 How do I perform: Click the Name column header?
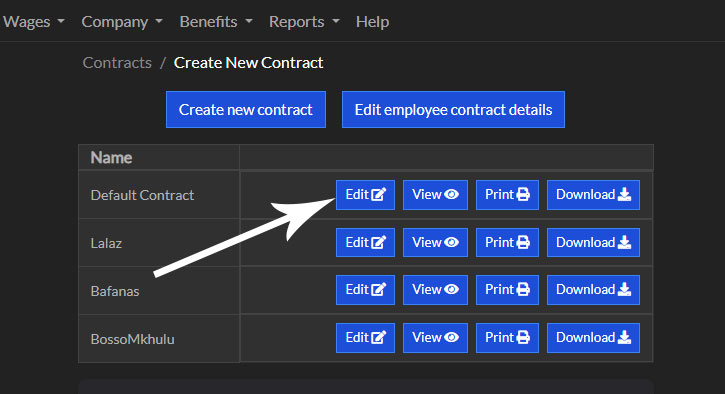click(x=111, y=158)
